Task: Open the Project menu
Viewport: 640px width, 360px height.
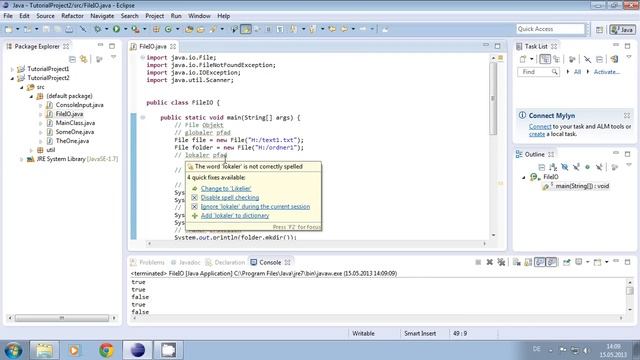Action: tap(155, 16)
